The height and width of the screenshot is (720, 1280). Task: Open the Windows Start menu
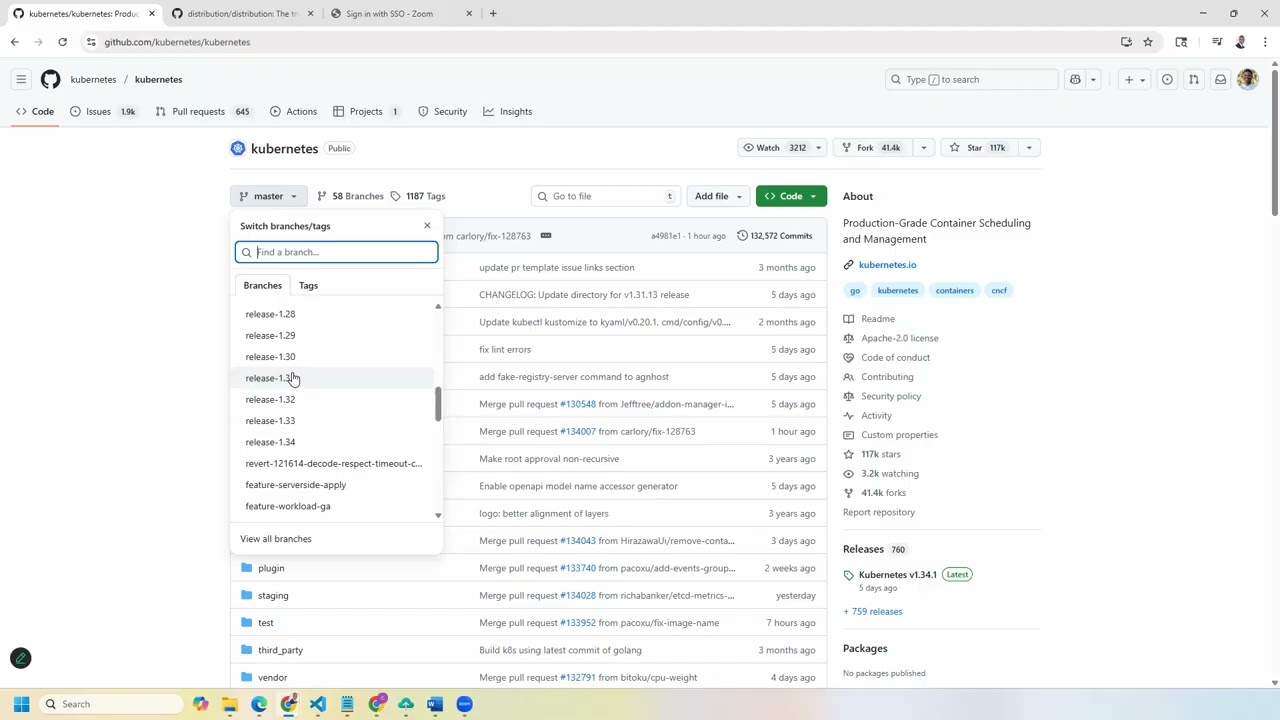click(21, 704)
